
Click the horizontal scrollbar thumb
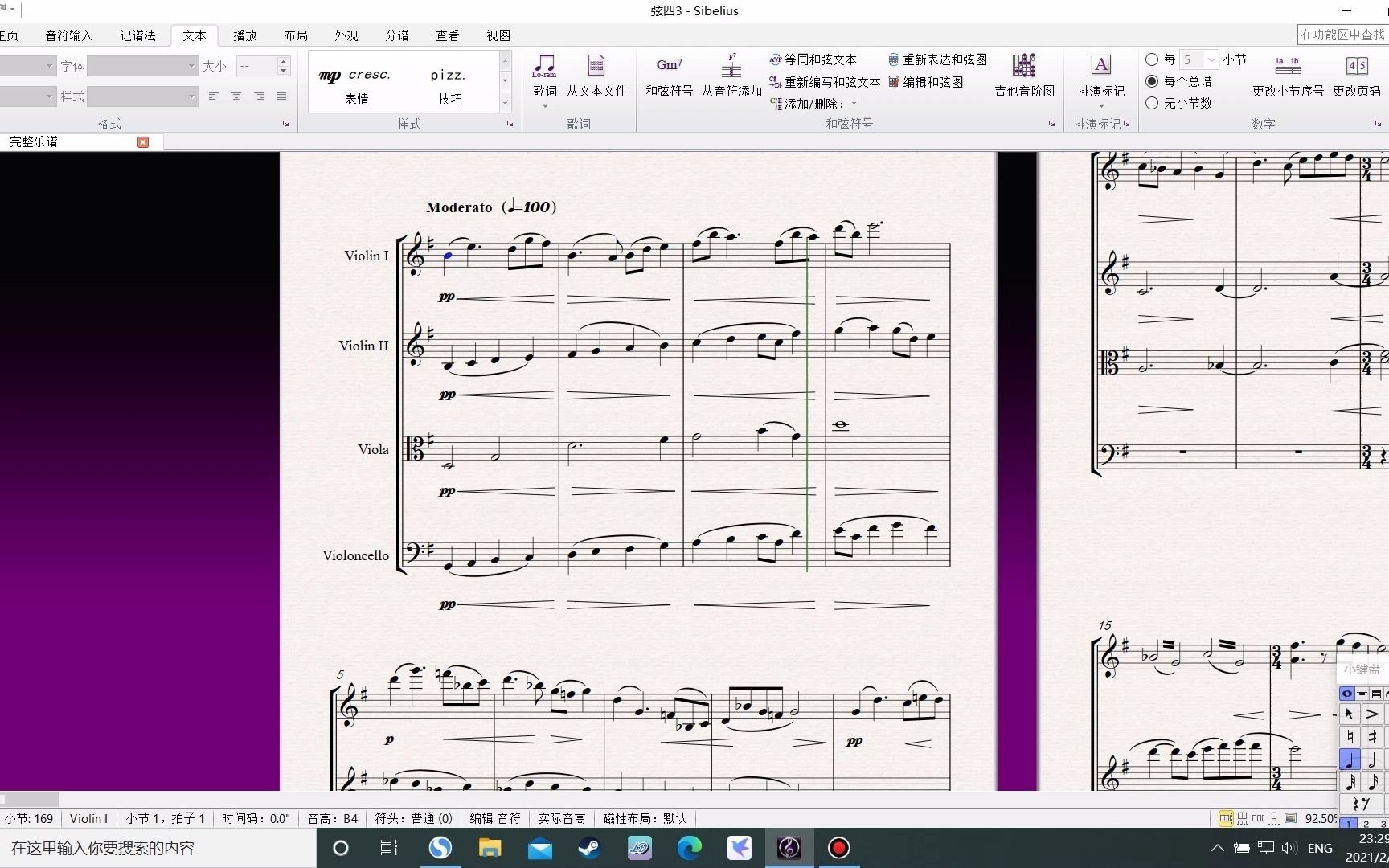30,800
